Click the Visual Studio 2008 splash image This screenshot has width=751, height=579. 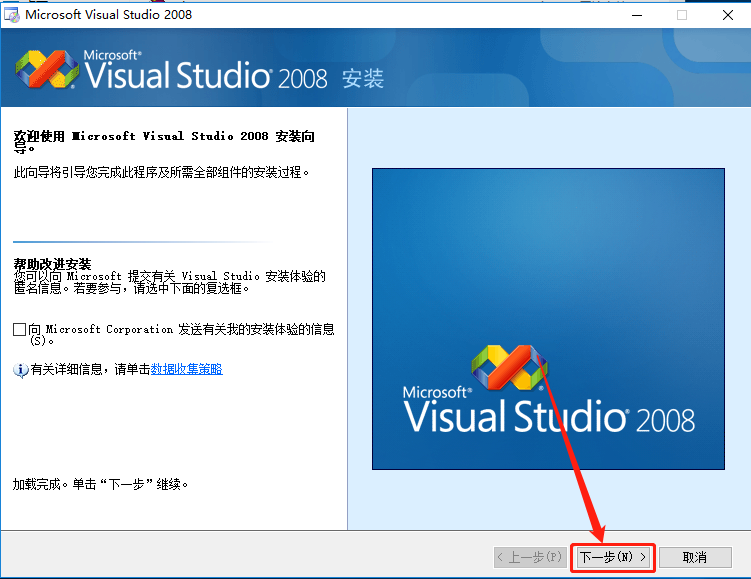click(x=548, y=319)
